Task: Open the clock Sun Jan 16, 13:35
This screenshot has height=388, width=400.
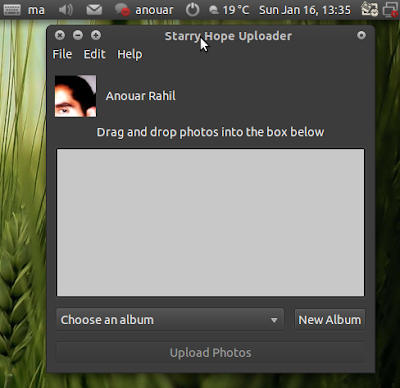Action: (x=305, y=10)
